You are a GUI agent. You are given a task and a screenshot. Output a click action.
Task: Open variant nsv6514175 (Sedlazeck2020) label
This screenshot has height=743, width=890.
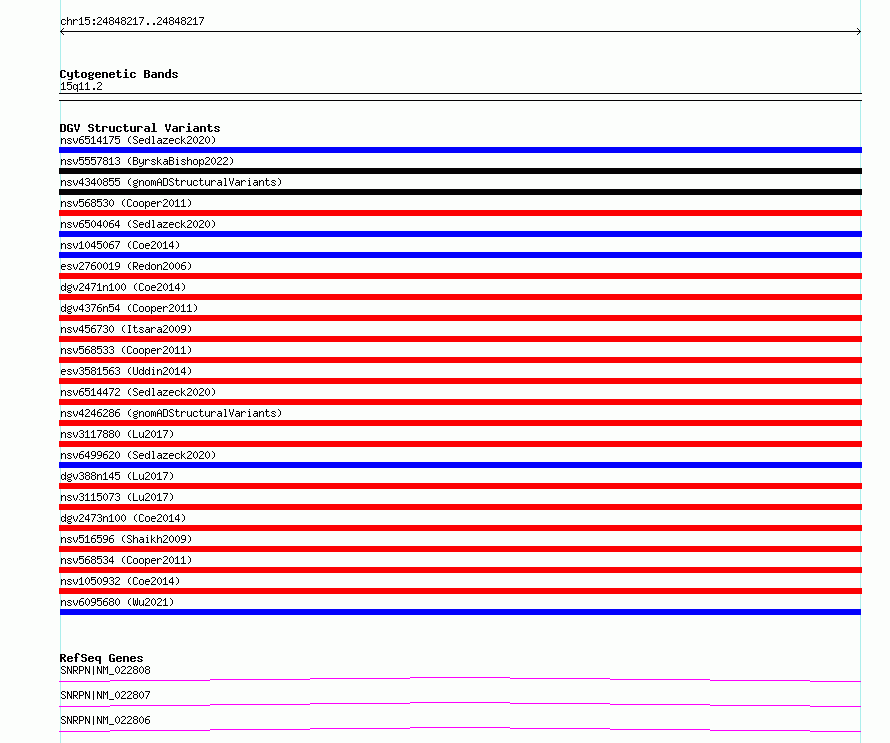point(138,140)
